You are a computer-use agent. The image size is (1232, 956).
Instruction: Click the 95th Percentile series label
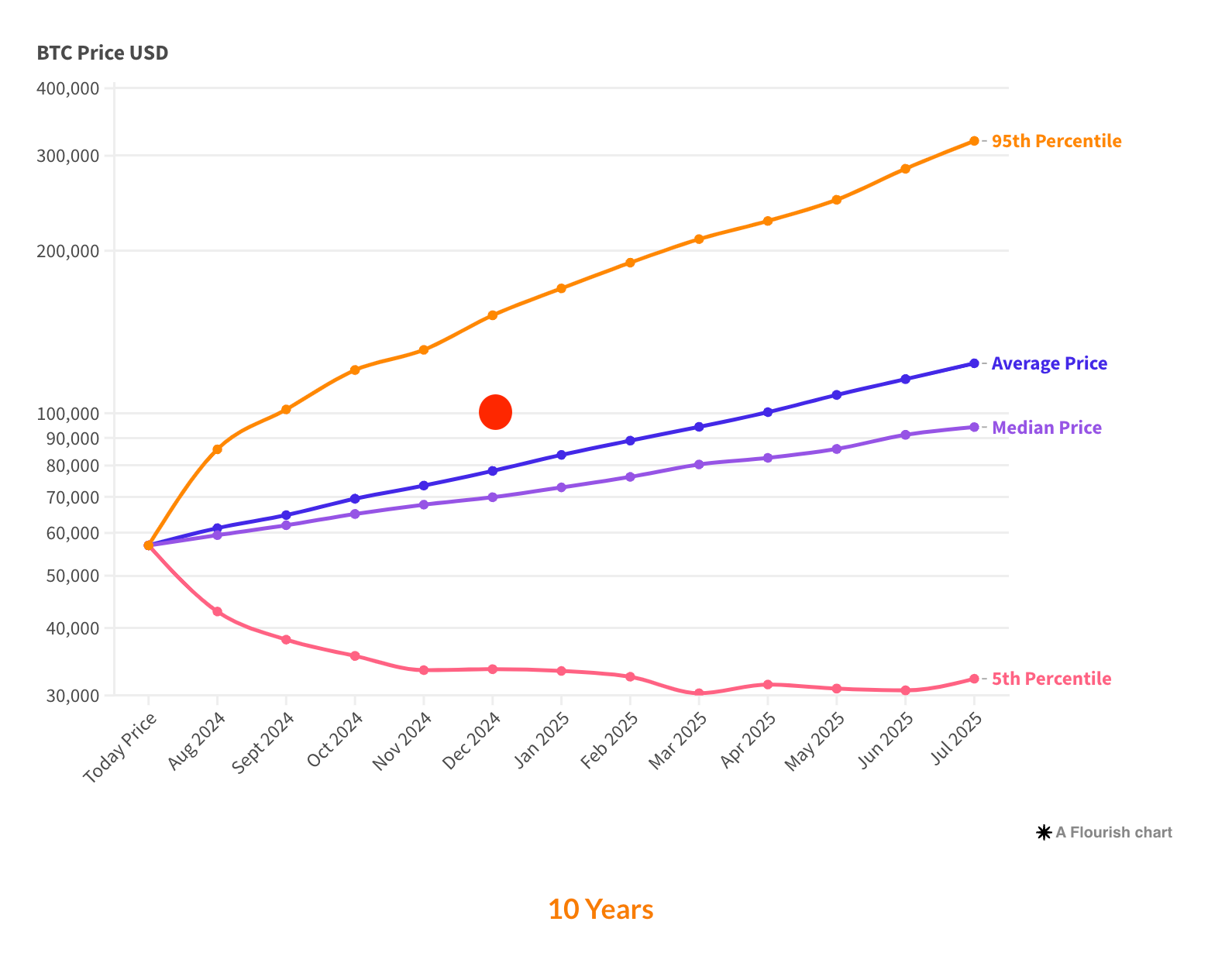click(x=1056, y=141)
